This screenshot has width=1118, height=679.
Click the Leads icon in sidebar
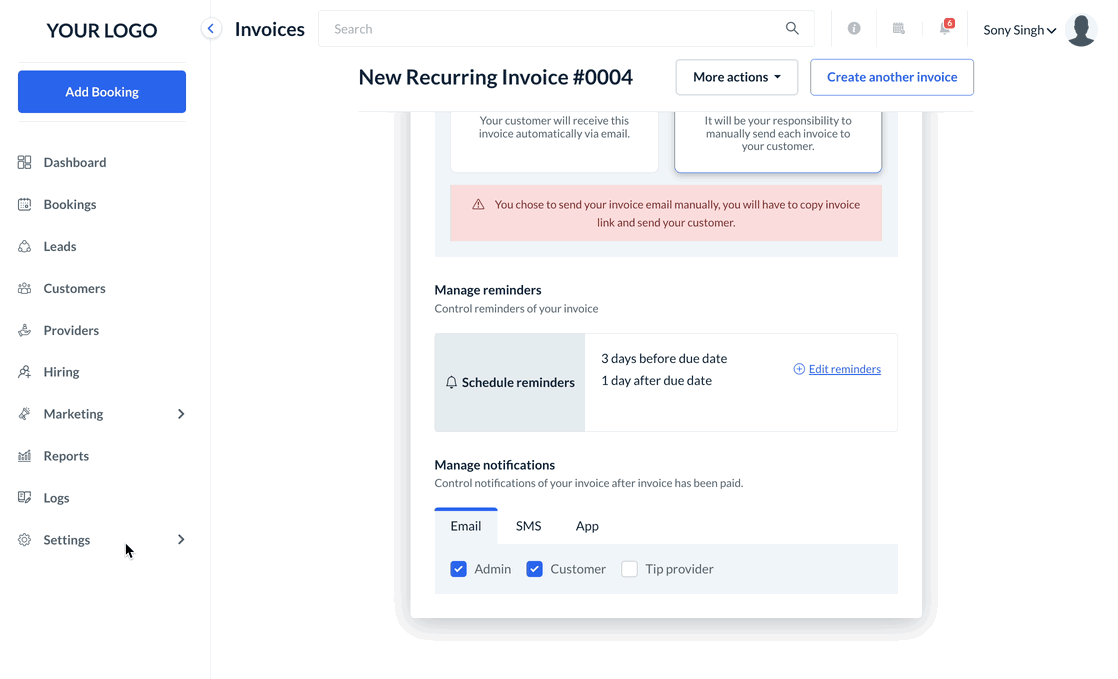point(24,247)
